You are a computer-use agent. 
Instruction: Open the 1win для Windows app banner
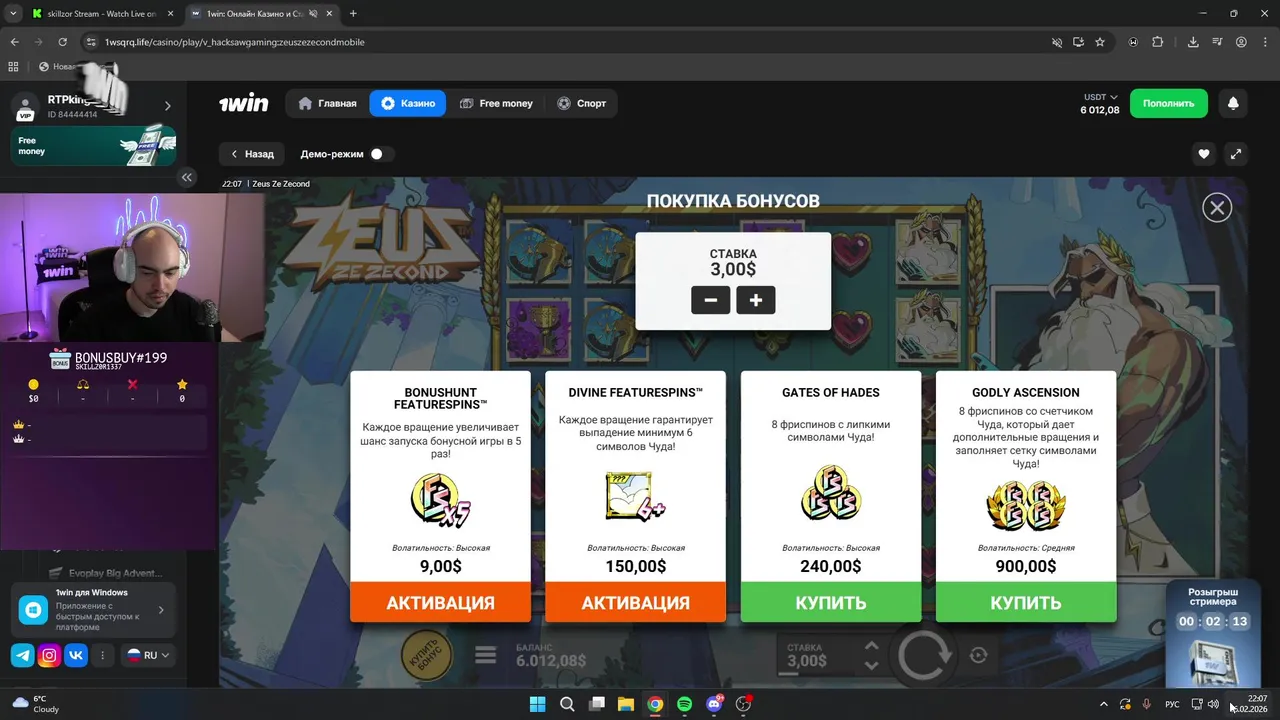pos(94,609)
